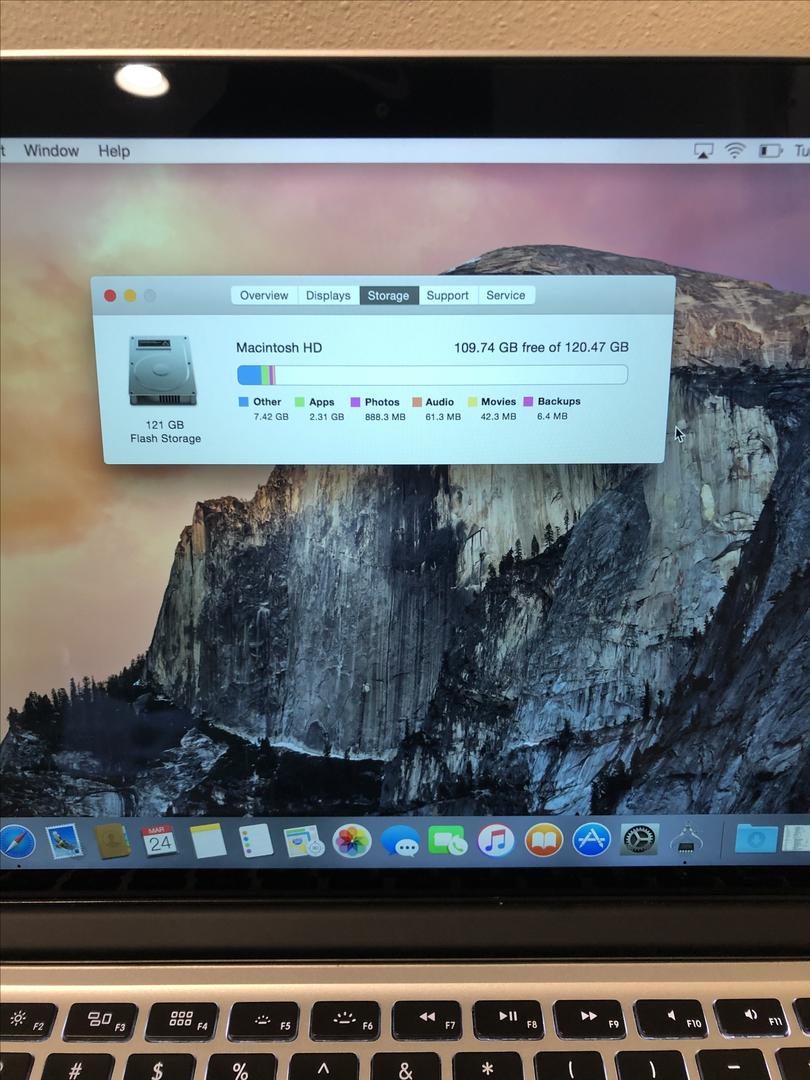Viewport: 810px width, 1080px height.
Task: Click the '121 GB' capacity label
Action: [165, 425]
